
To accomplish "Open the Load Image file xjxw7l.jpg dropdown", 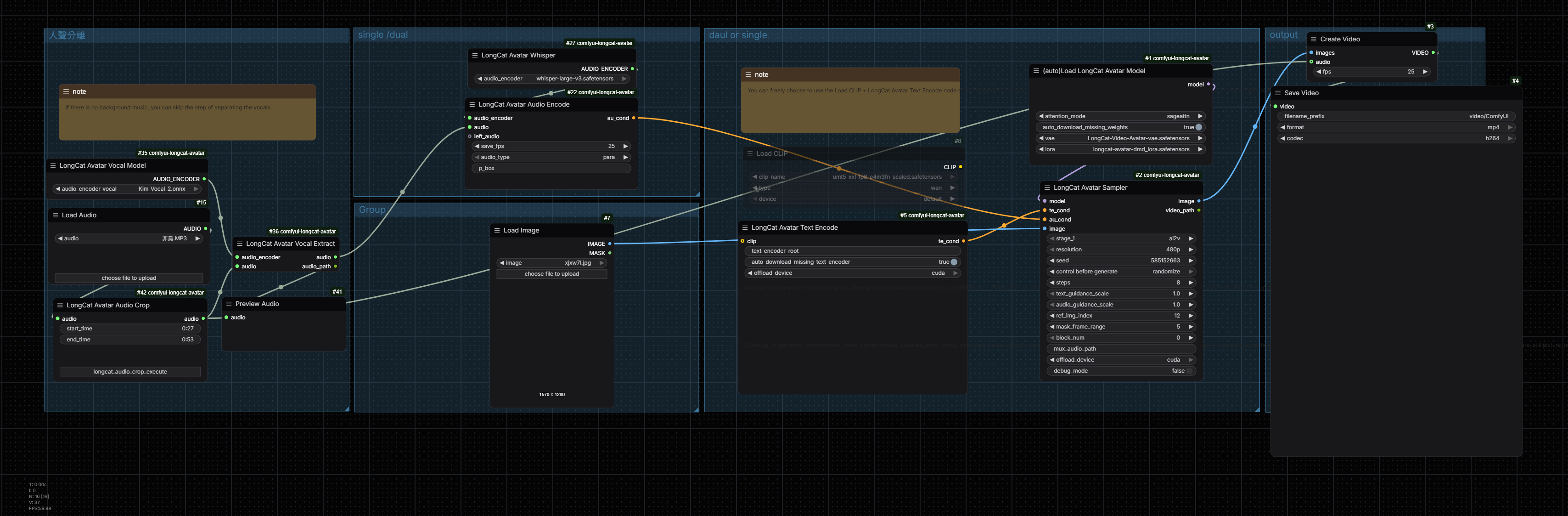I will pyautogui.click(x=552, y=263).
